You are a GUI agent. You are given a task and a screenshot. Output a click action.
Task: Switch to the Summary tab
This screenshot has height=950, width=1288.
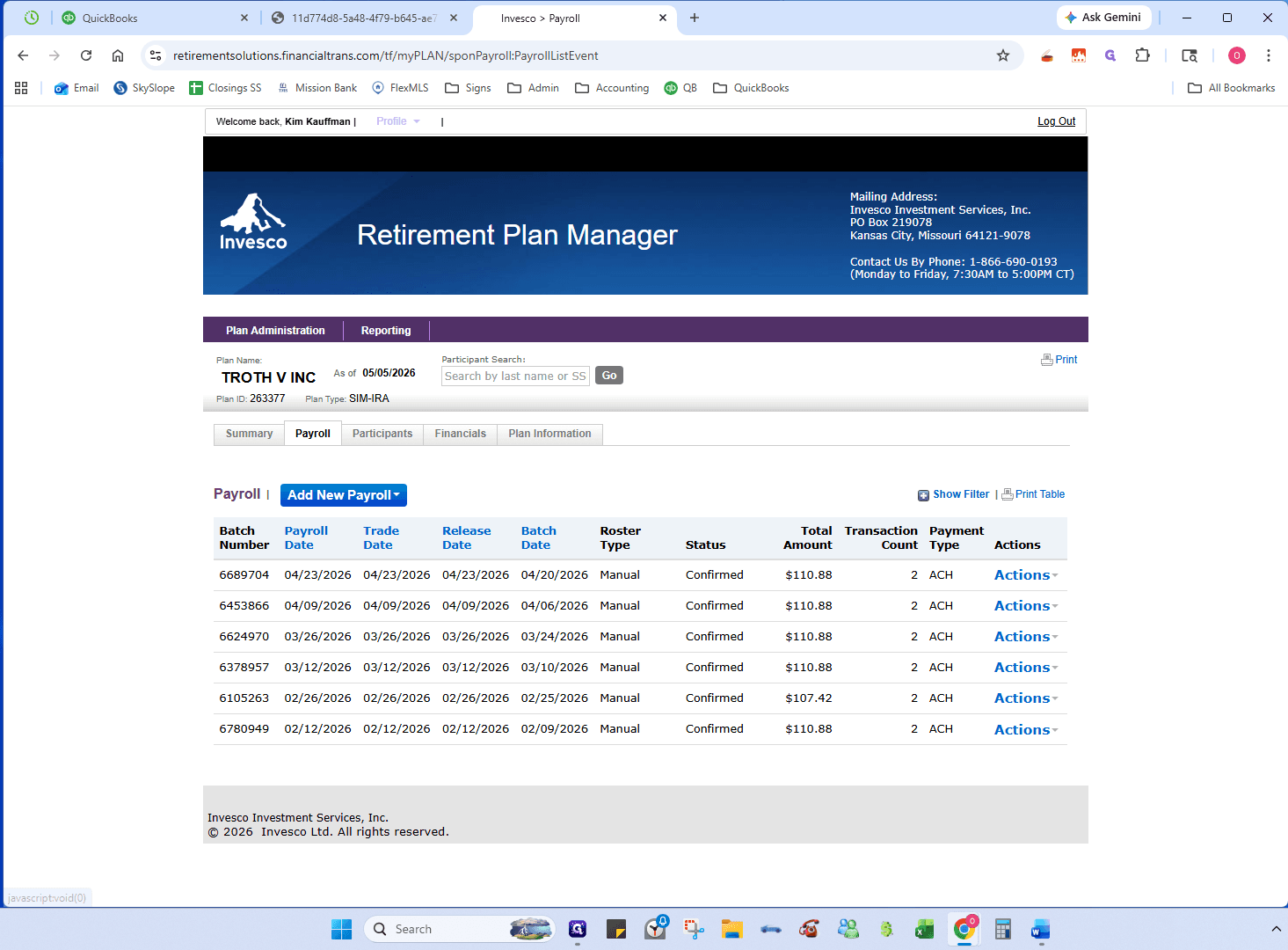click(249, 434)
